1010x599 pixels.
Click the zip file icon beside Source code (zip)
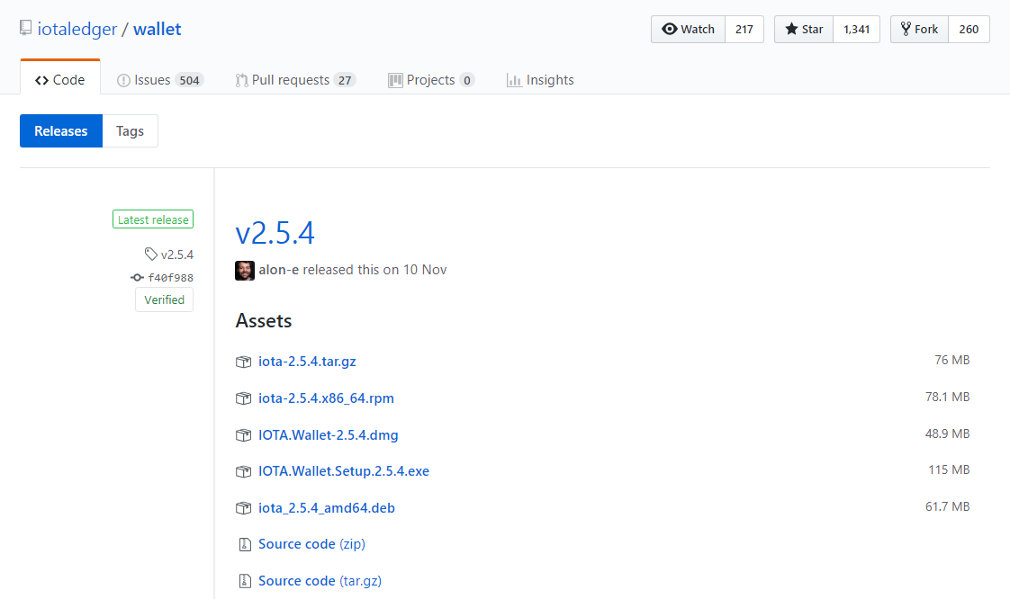pyautogui.click(x=245, y=545)
